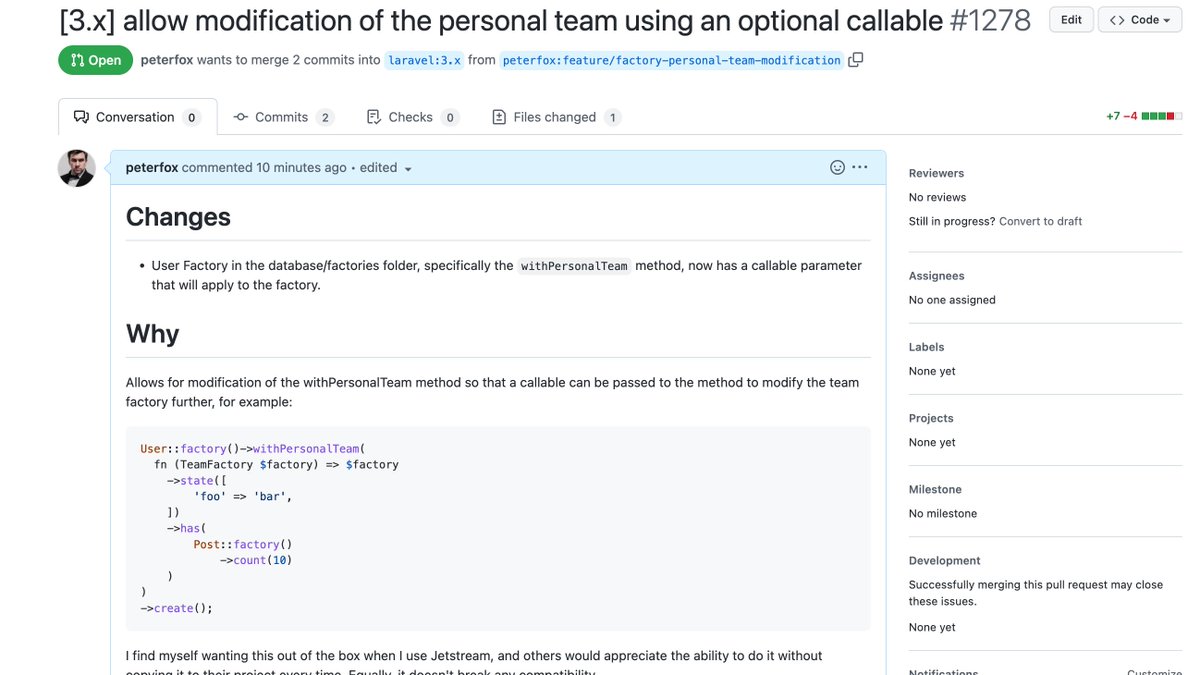
Task: Open the comment options kebab menu
Action: tap(860, 167)
